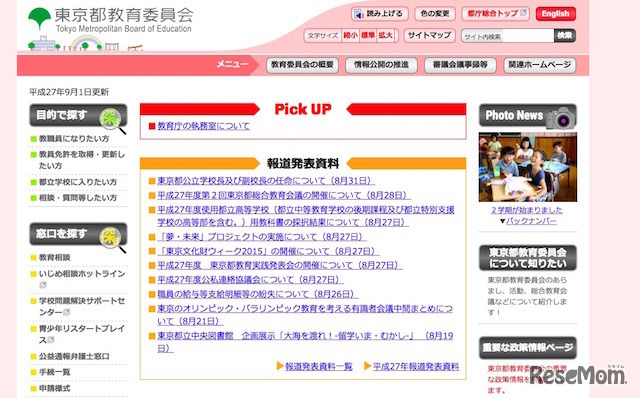This screenshot has width=640, height=398.
Task: Click 重要な政策情報ページ banner
Action: pos(527,347)
